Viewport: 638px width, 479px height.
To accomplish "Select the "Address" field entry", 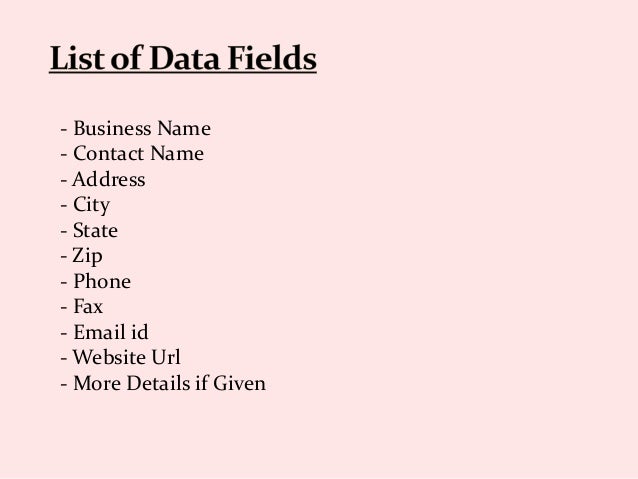I will click(103, 179).
